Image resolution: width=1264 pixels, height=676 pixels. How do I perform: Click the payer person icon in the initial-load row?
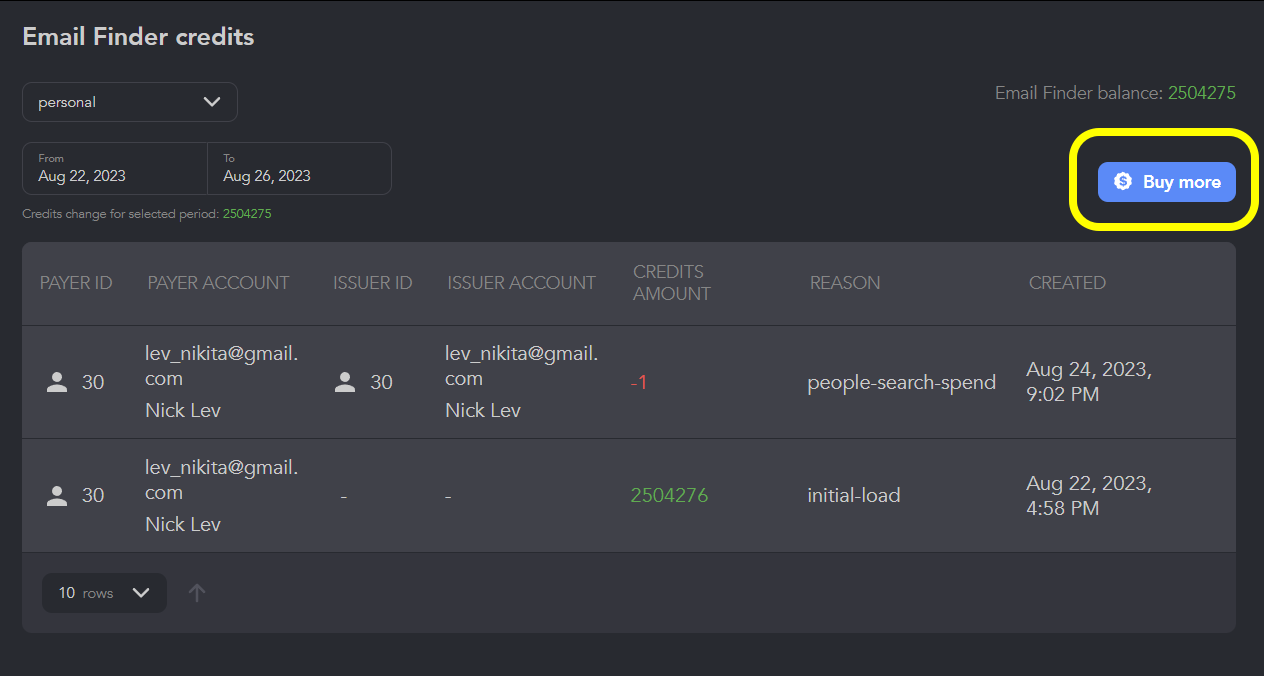click(x=57, y=496)
